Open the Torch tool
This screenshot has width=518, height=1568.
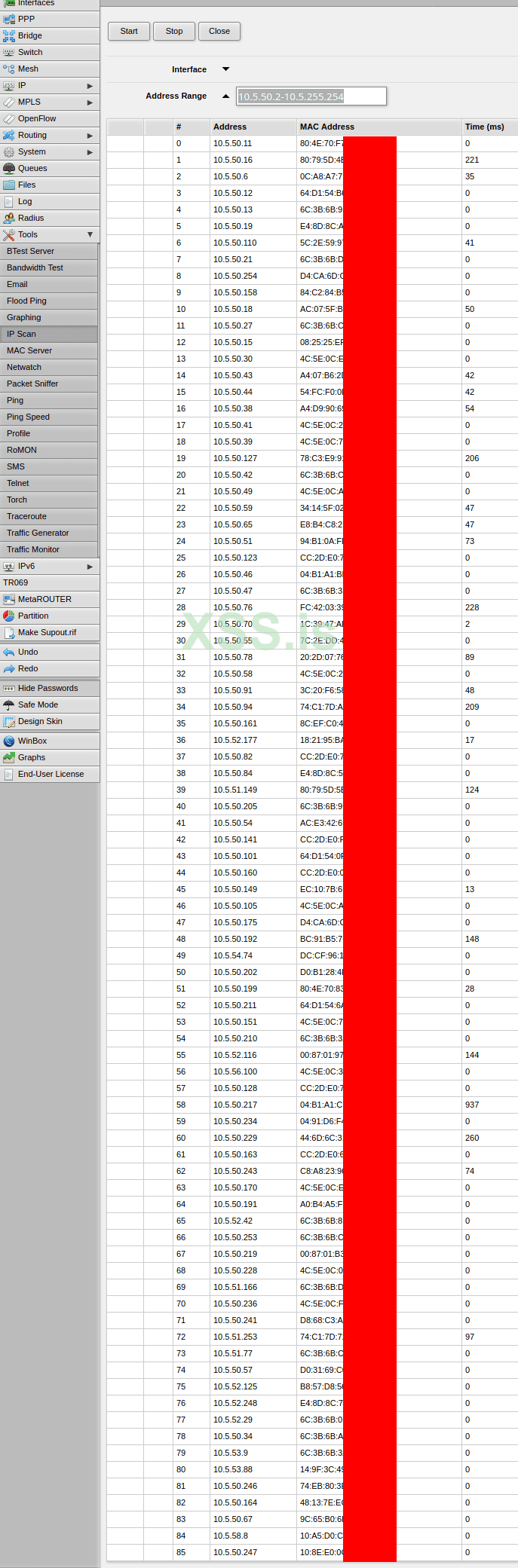click(49, 500)
